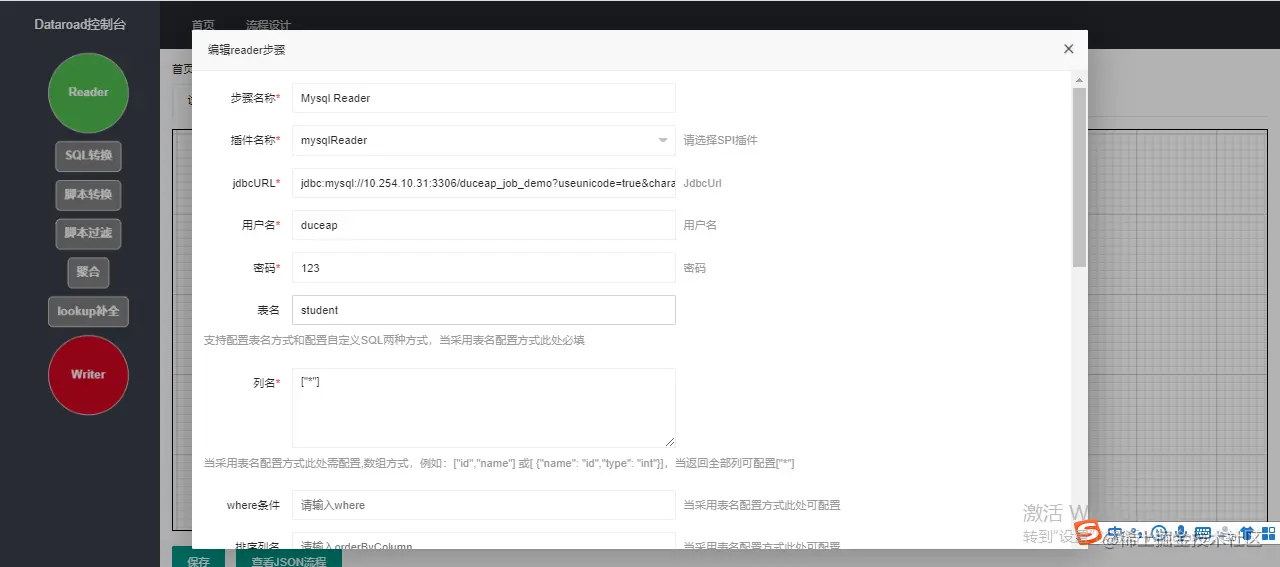The height and width of the screenshot is (567, 1280).
Task: Pick the SQL转换 component
Action: [88, 156]
